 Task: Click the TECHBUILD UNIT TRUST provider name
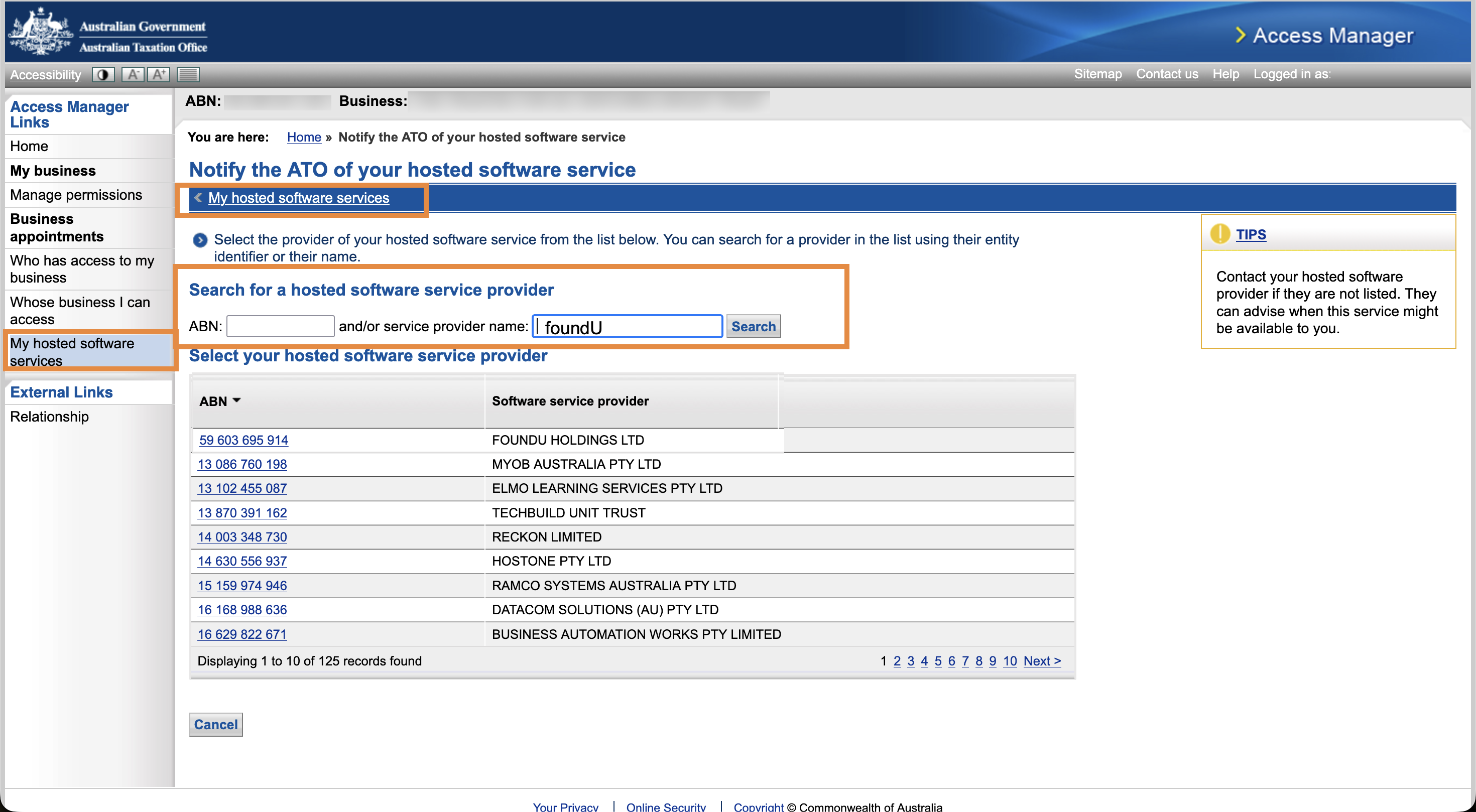[x=568, y=512]
